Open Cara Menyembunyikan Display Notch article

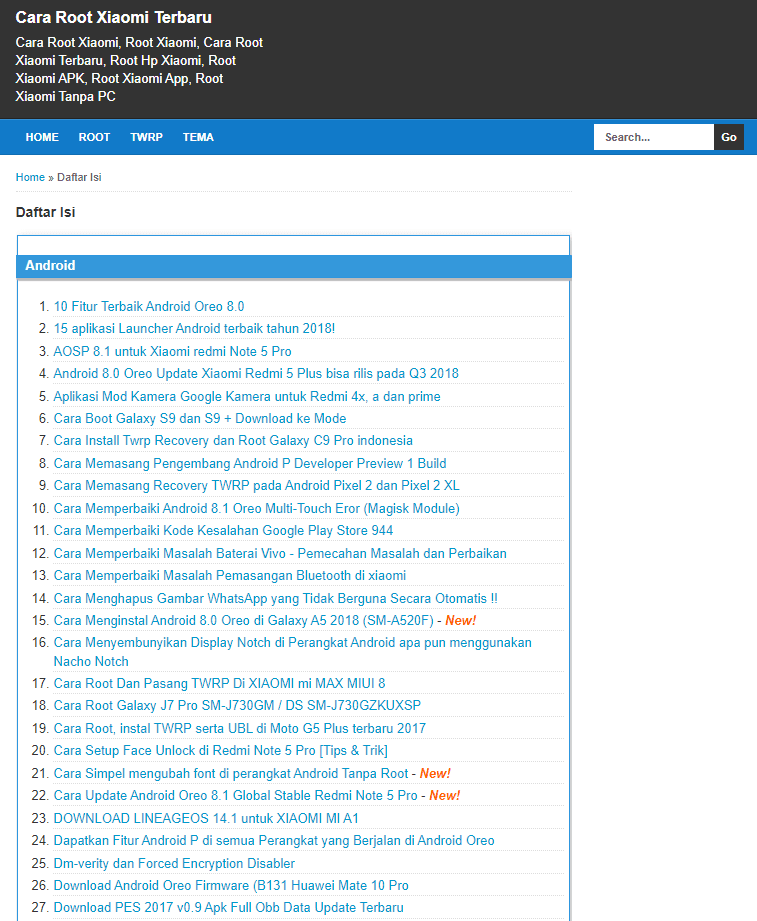click(x=292, y=643)
